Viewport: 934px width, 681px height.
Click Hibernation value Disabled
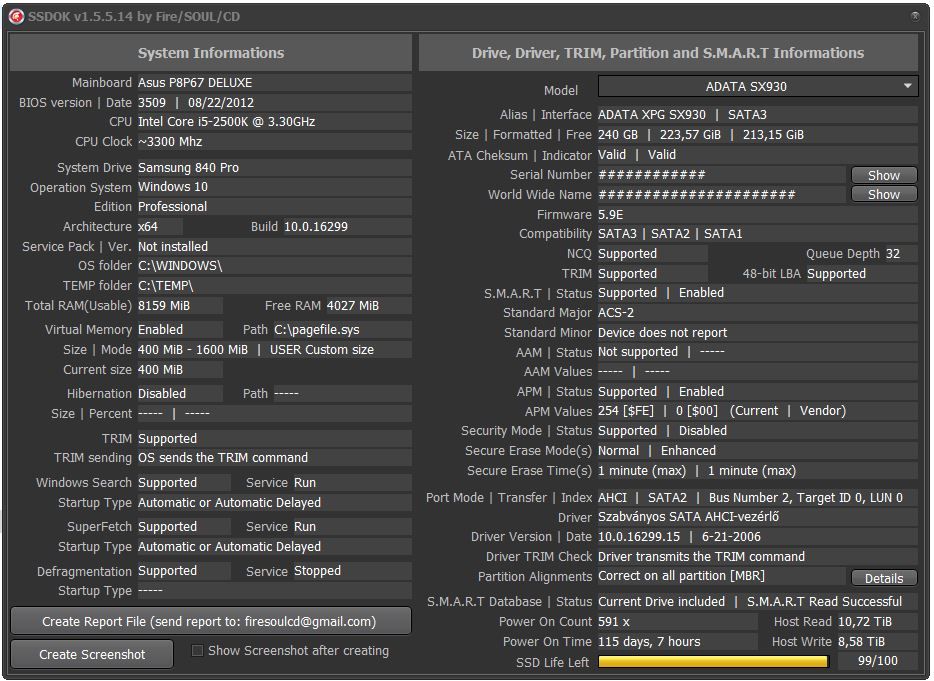point(162,394)
